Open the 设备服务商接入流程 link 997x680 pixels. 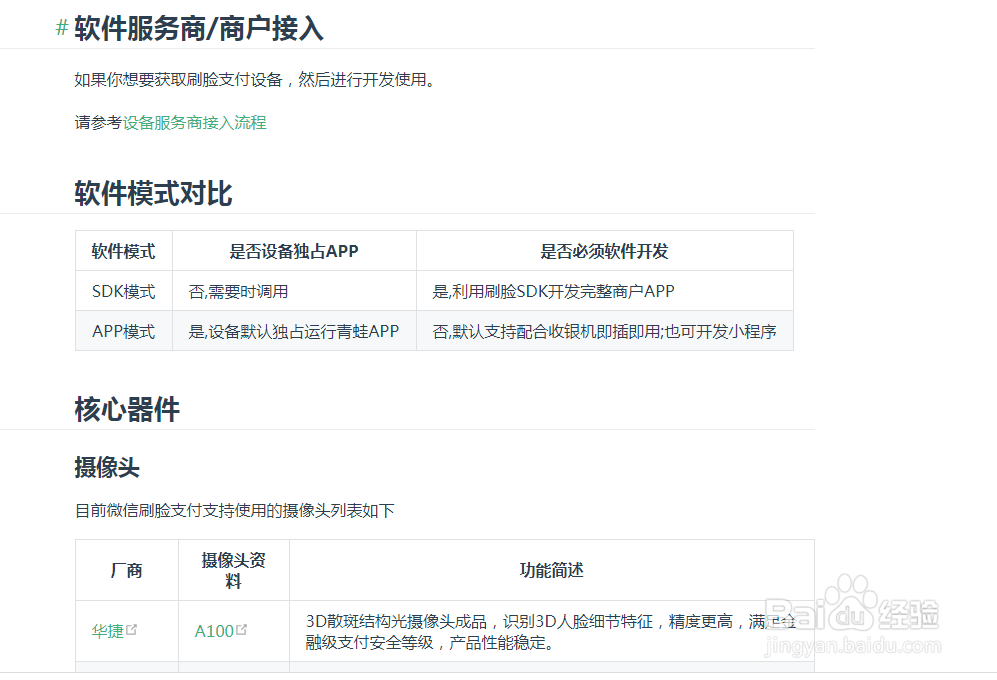(195, 122)
